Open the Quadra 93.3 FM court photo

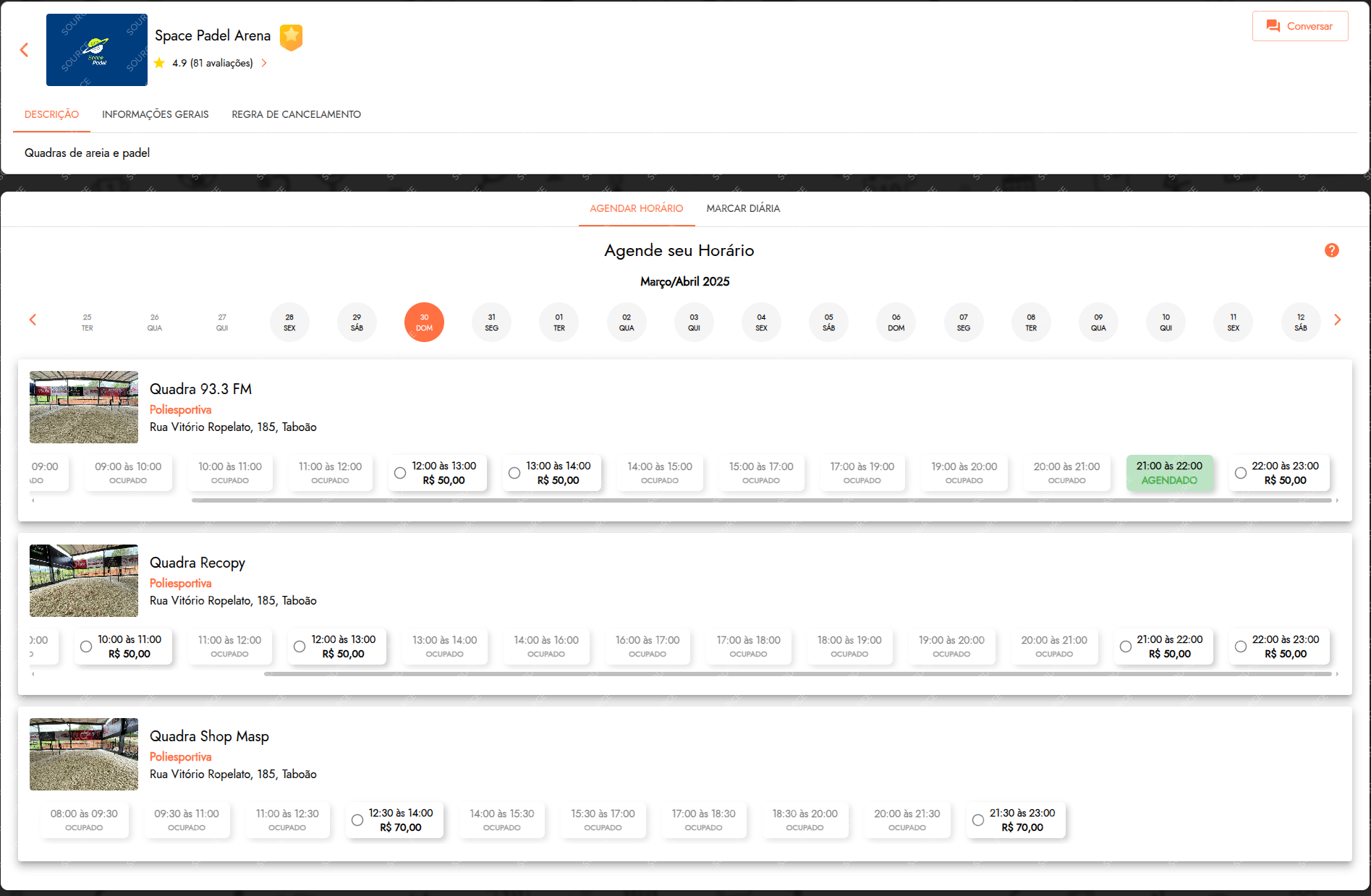coord(84,407)
